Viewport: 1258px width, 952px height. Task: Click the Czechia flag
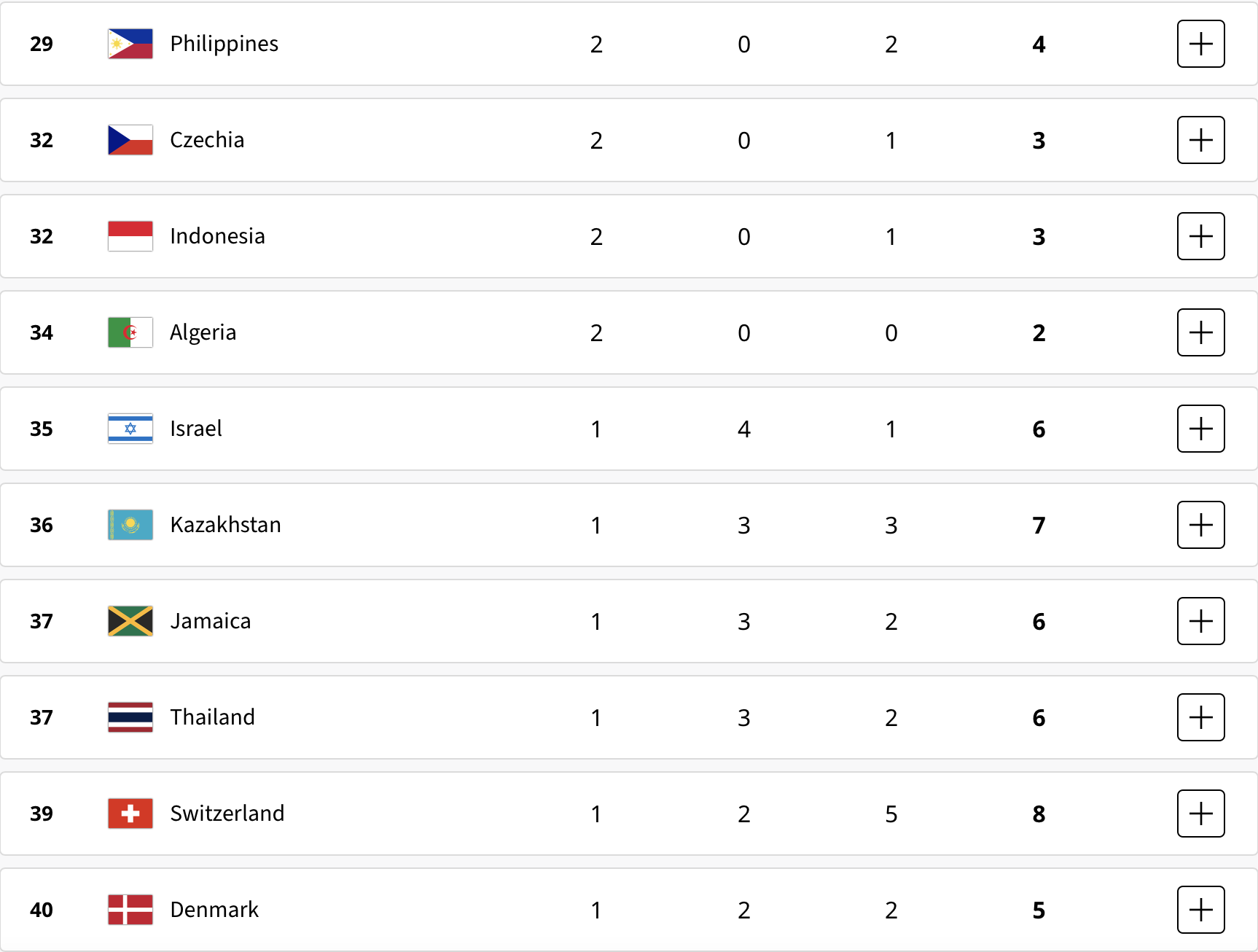click(130, 140)
